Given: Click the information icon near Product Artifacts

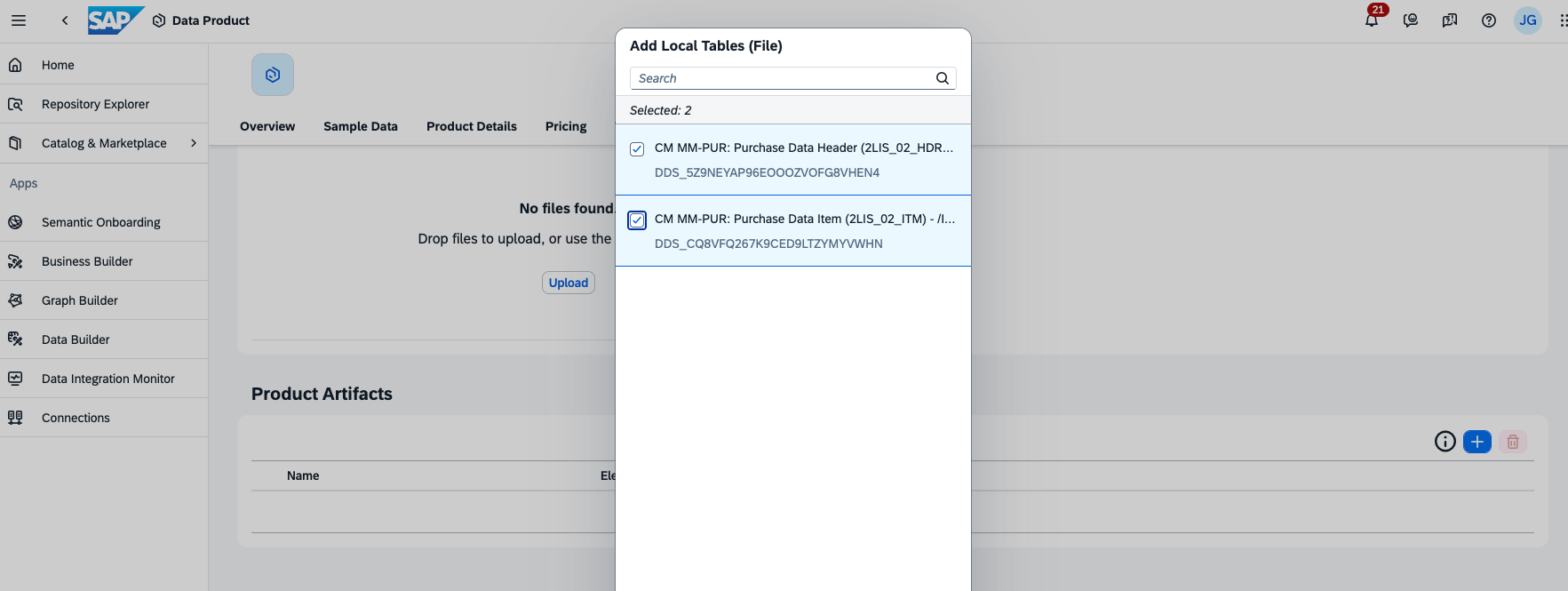Looking at the screenshot, I should coord(1445,442).
